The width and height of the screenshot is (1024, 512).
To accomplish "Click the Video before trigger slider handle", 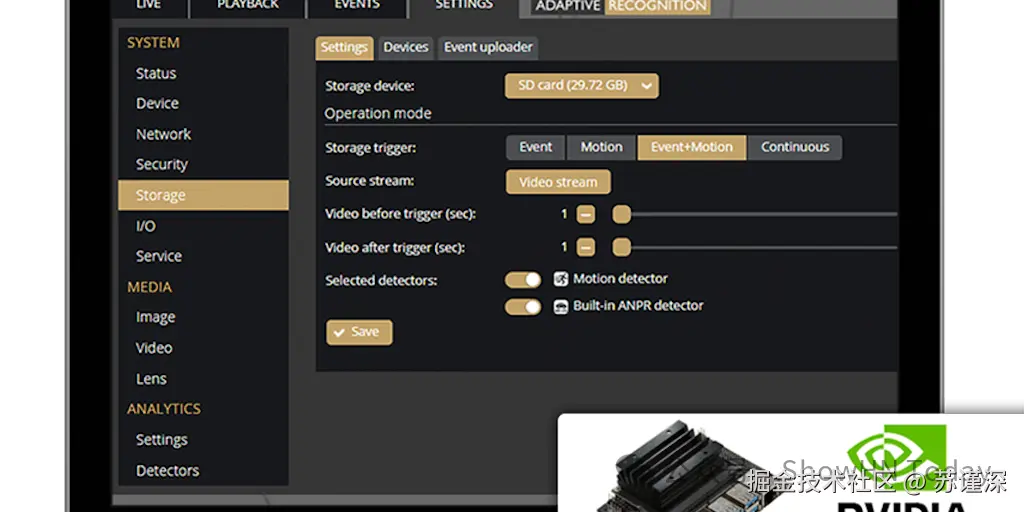I will click(x=622, y=214).
